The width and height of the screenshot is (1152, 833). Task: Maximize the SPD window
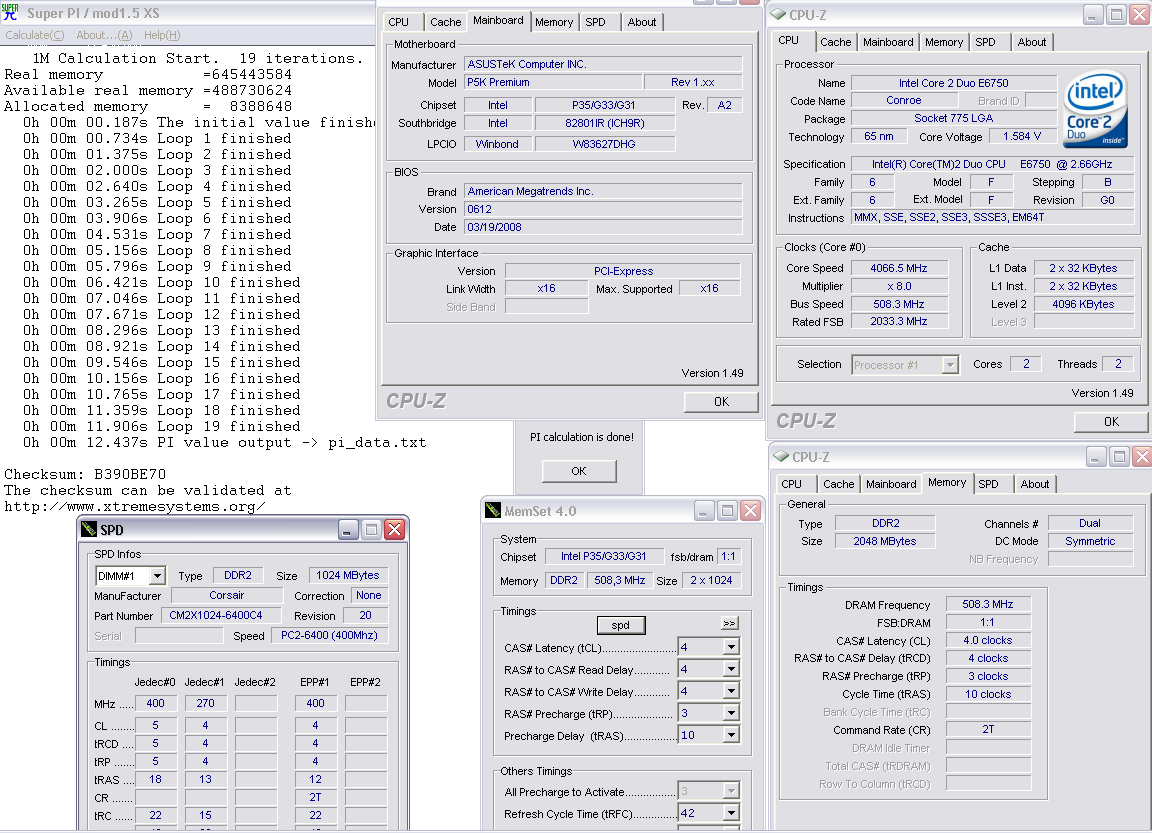(371, 529)
